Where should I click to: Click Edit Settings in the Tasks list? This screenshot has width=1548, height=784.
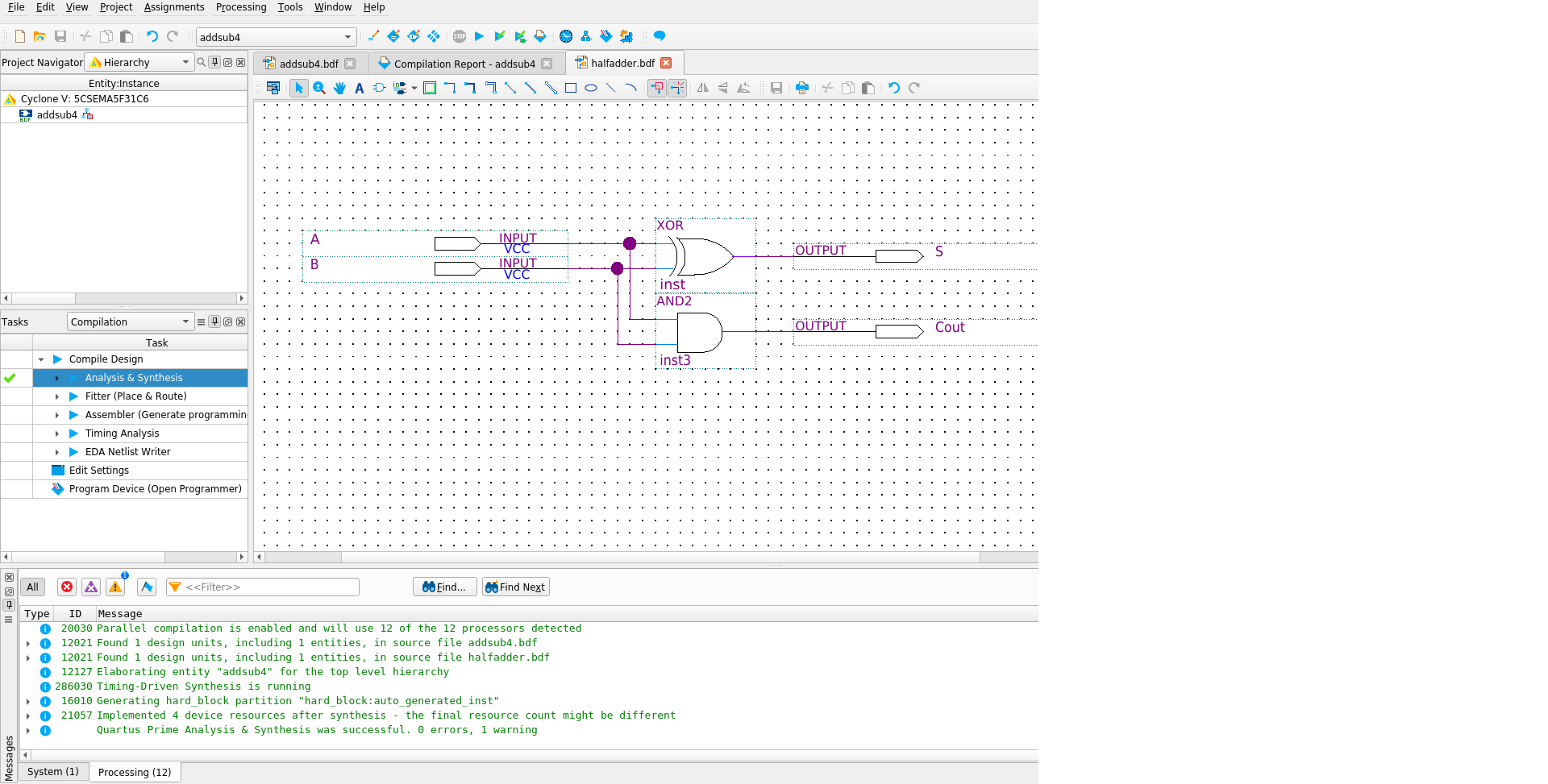coord(99,471)
